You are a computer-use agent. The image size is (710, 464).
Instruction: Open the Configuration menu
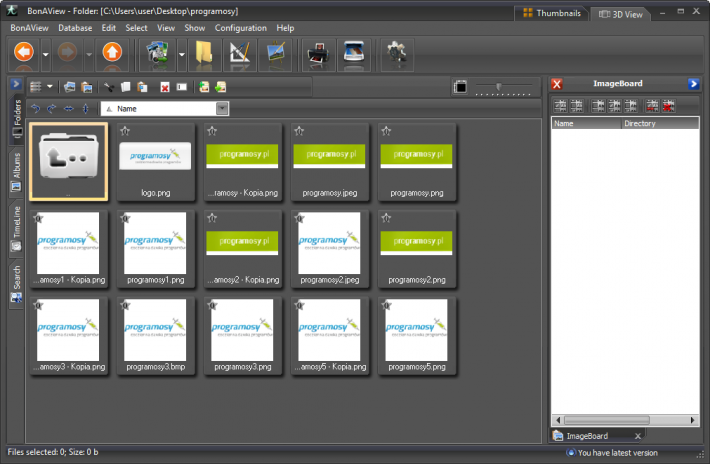pyautogui.click(x=240, y=28)
